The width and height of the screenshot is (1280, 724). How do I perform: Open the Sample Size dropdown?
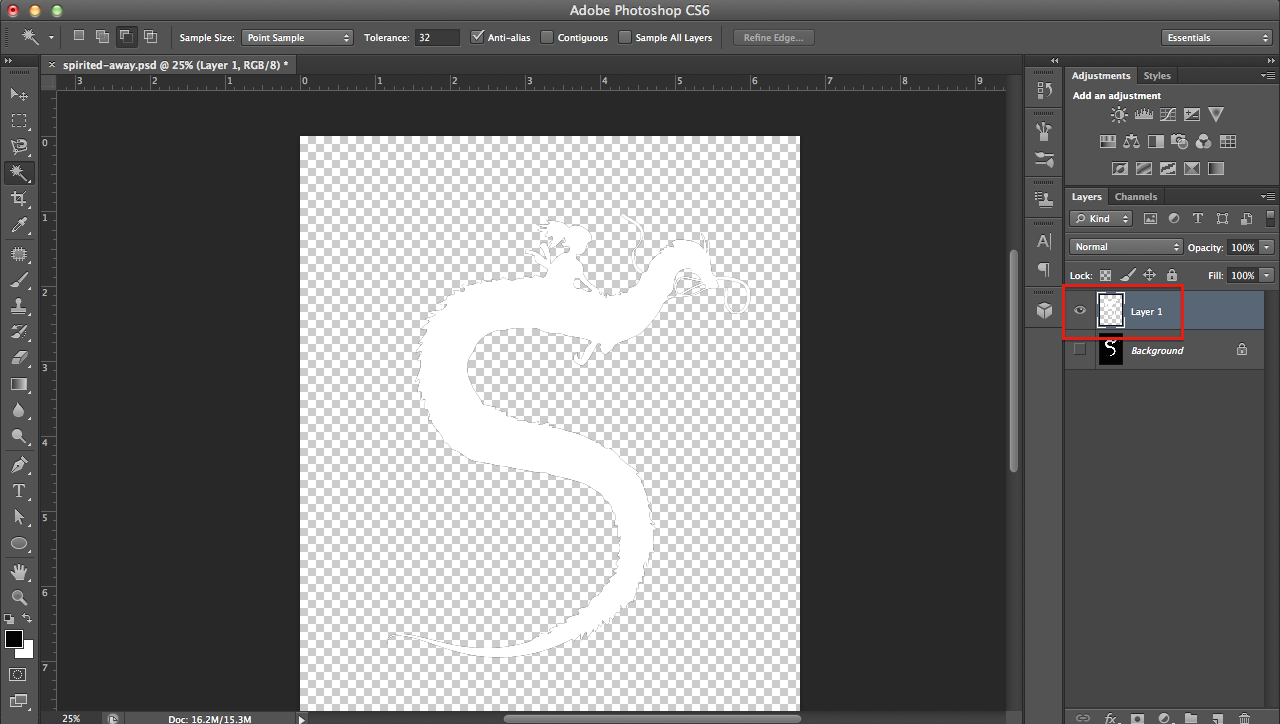coord(298,37)
